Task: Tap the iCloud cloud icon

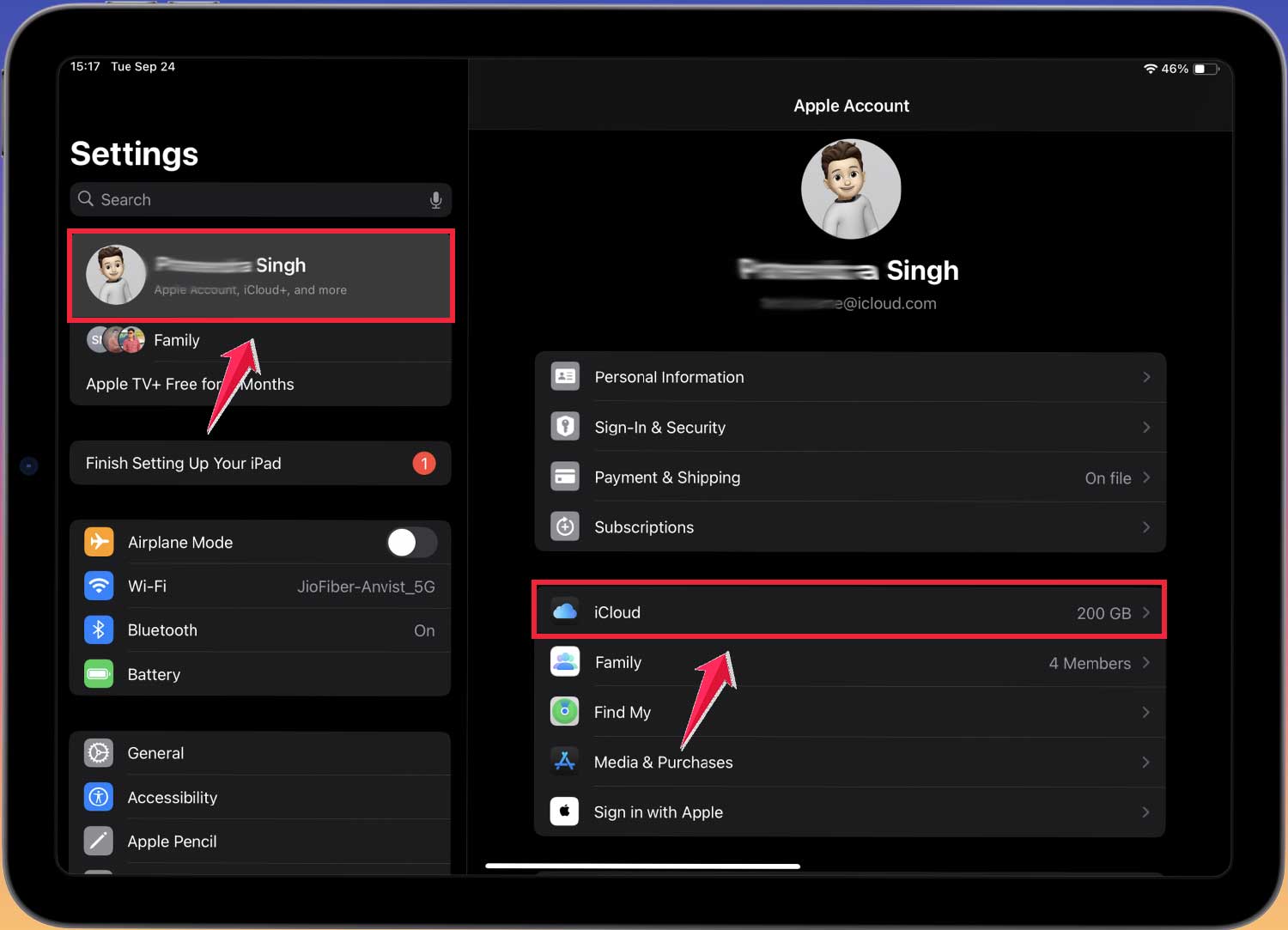Action: coord(564,611)
